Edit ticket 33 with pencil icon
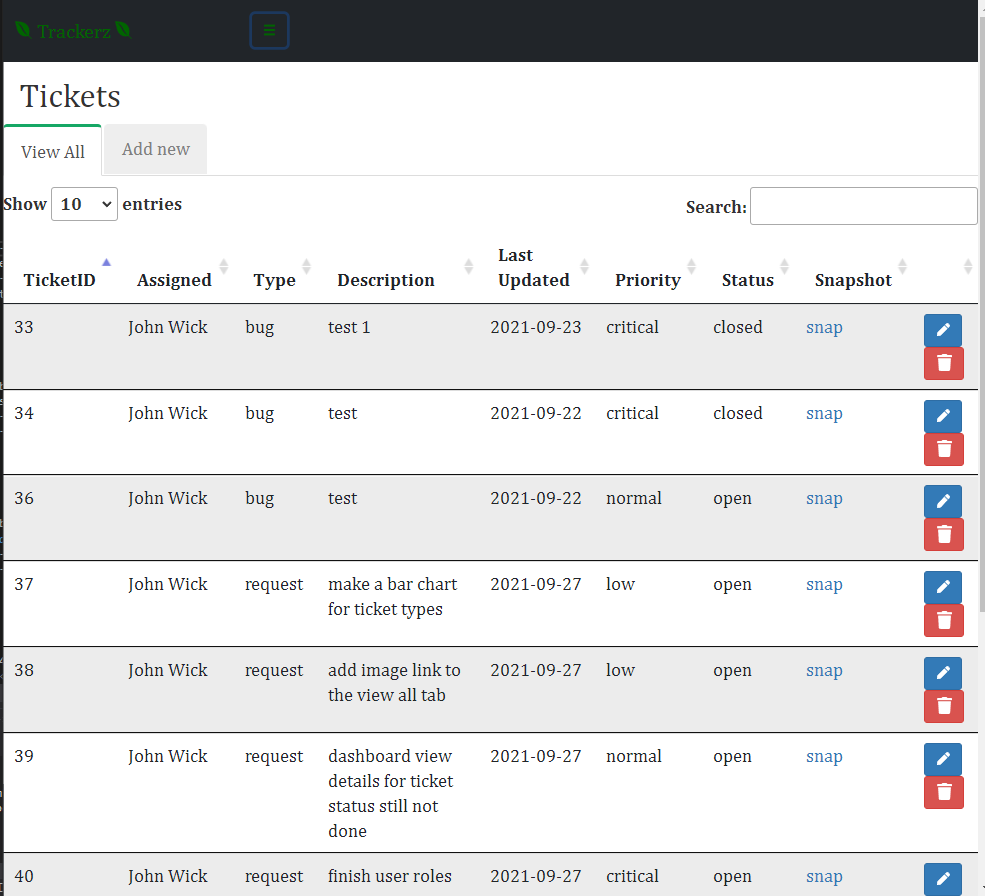 943,330
